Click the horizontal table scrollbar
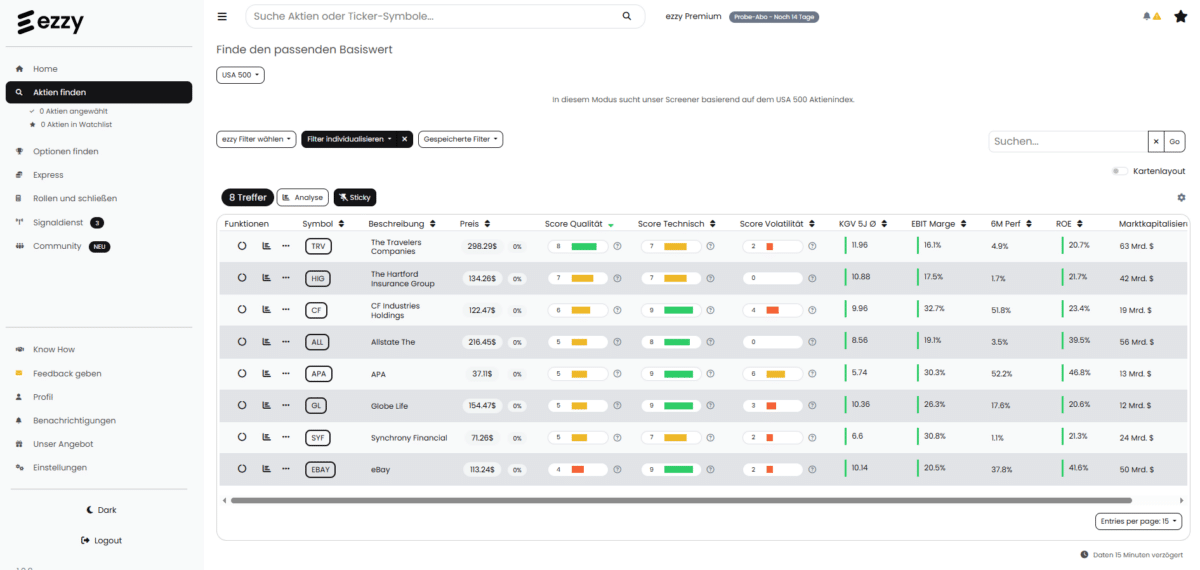Screen dimensions: 1200x570 [680, 500]
